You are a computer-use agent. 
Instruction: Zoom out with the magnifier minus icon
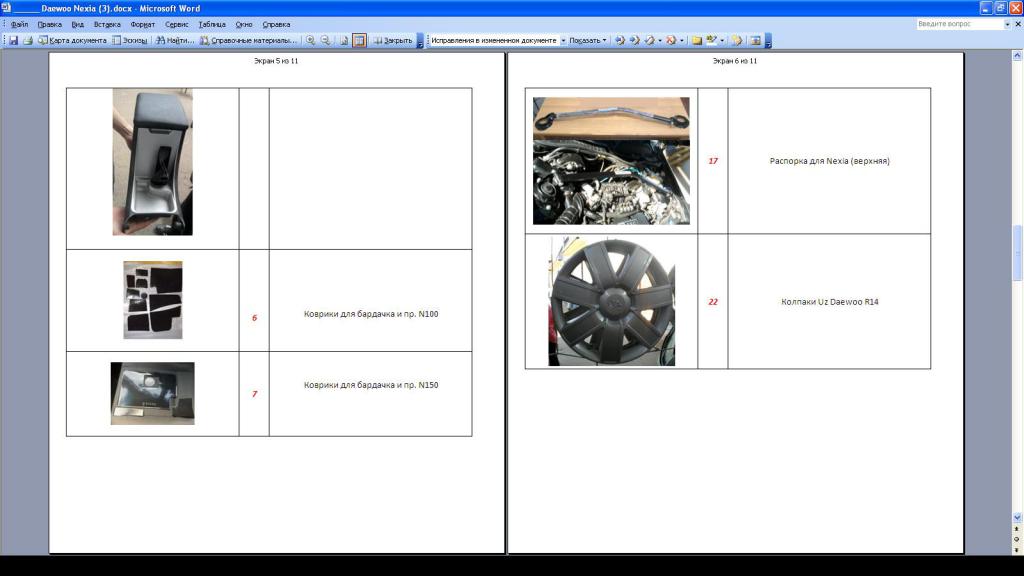[326, 41]
